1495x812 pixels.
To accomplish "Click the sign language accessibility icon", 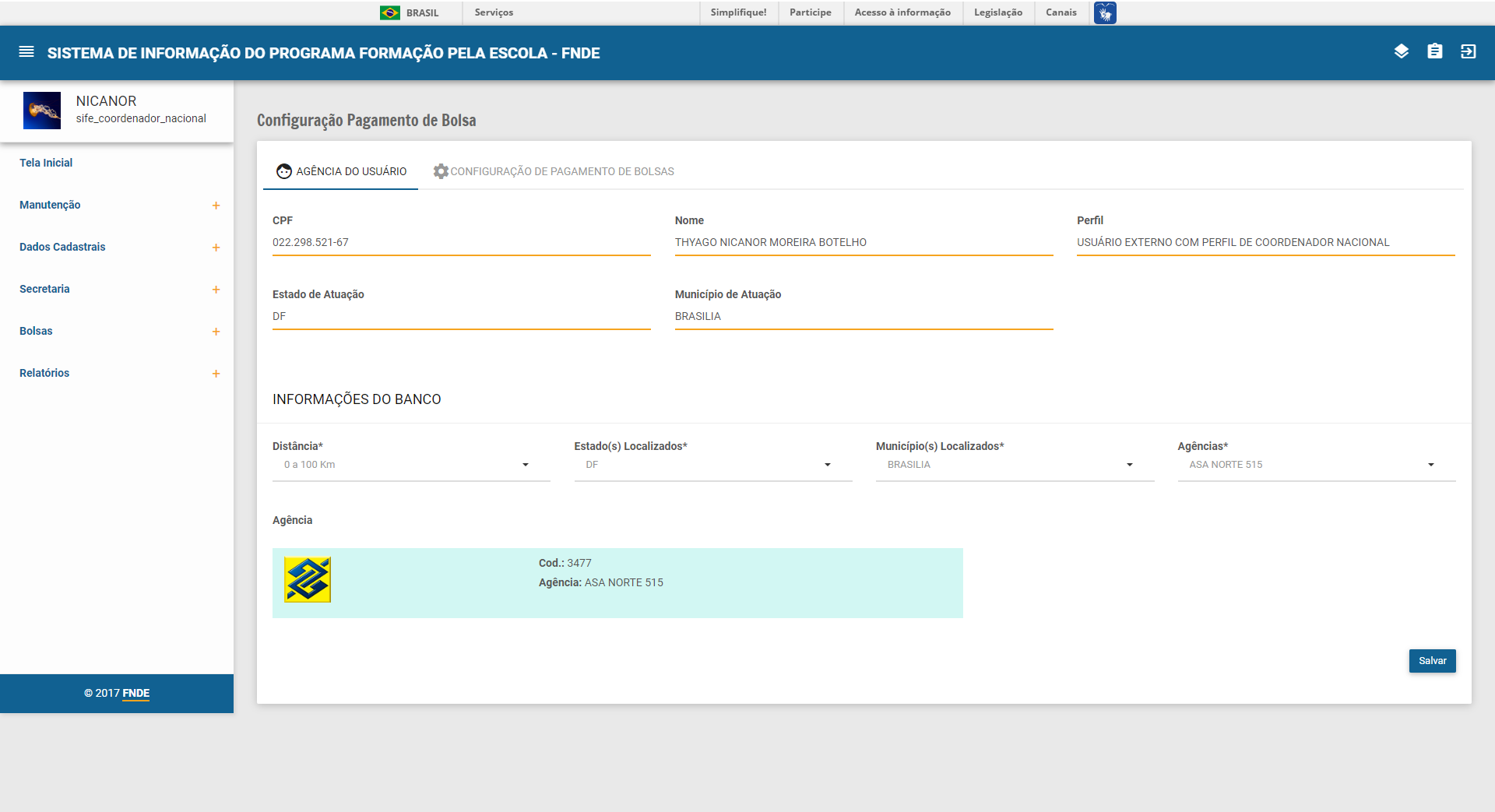I will [x=1104, y=12].
